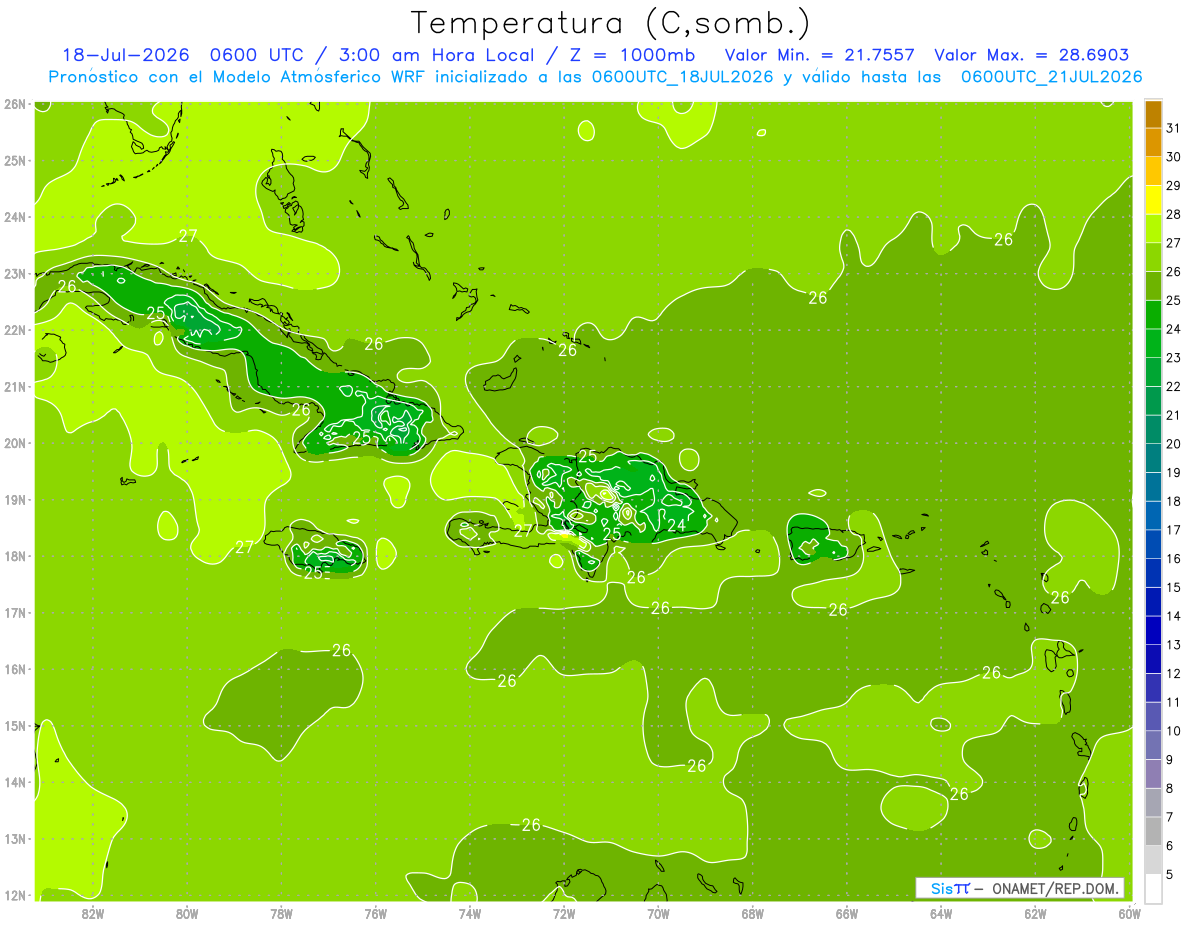The image size is (1200, 927).
Task: Click the 19N latitude axis label
Action: pyautogui.click(x=14, y=500)
